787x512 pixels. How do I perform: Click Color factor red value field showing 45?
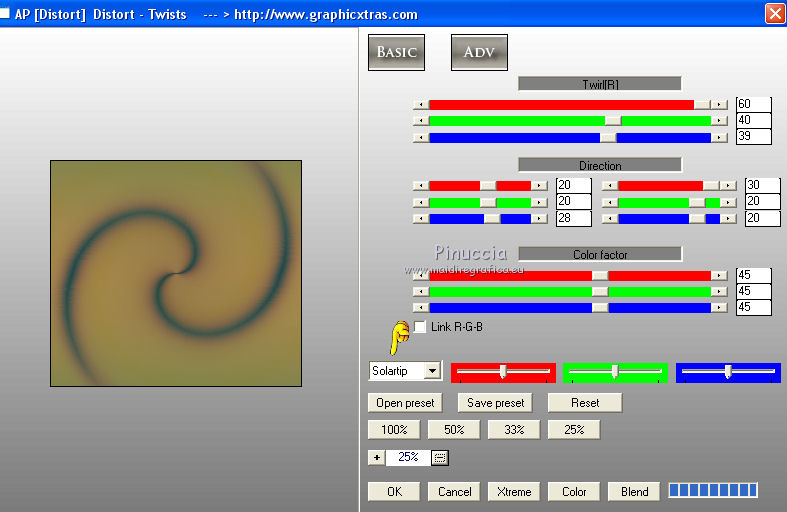point(753,275)
